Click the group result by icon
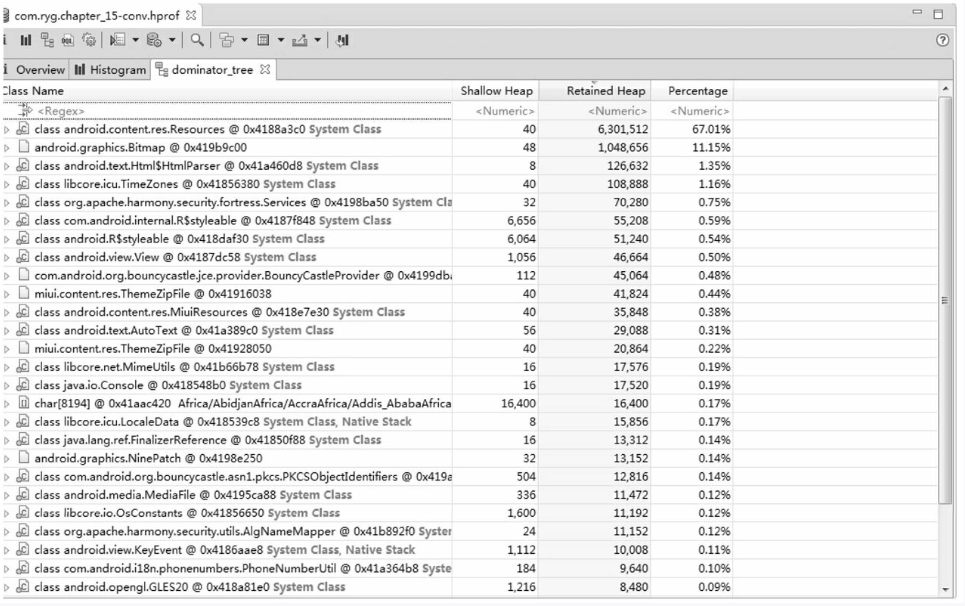Viewport: 965px width, 606px height. [x=226, y=40]
